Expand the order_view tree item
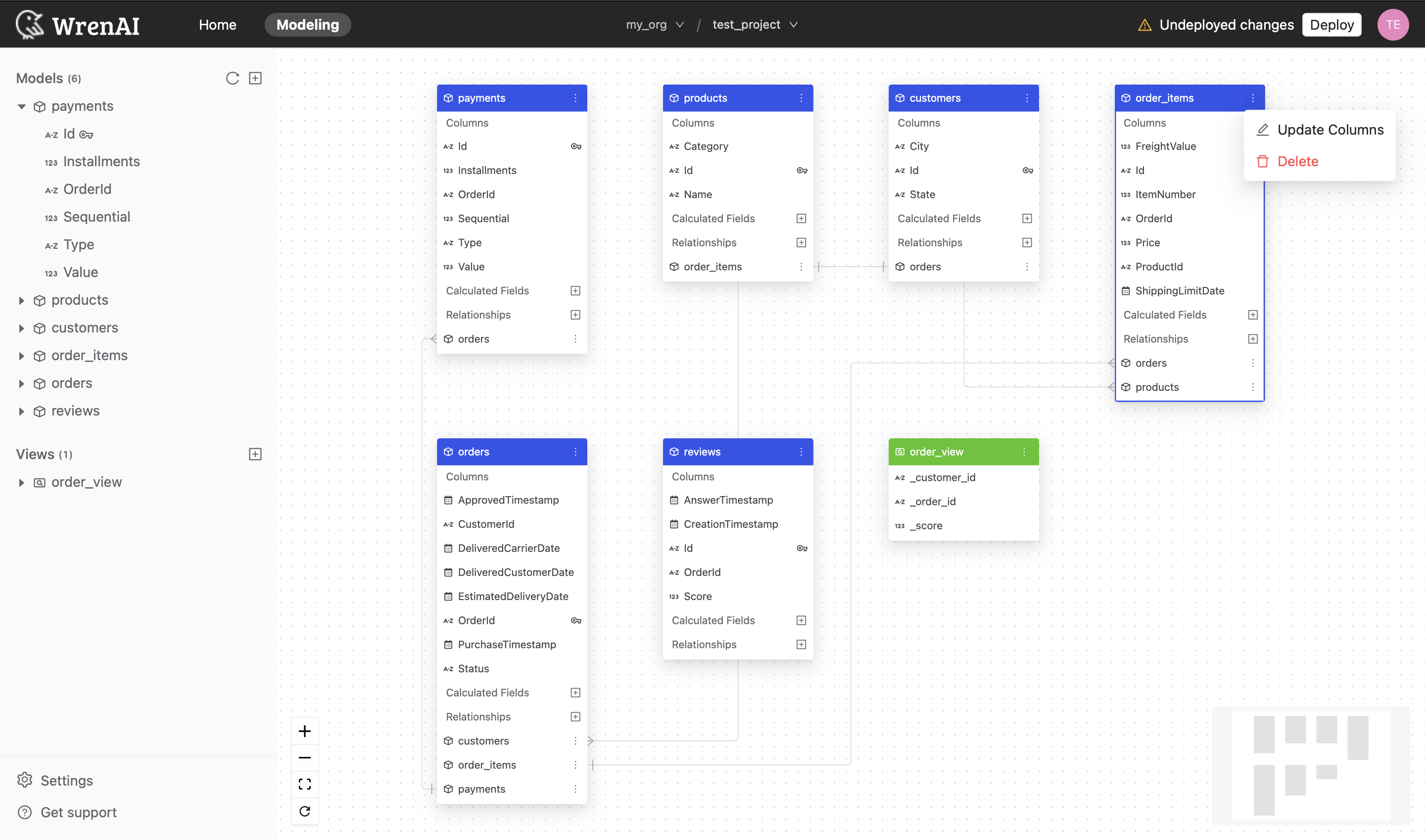The width and height of the screenshot is (1425, 840). (x=21, y=482)
